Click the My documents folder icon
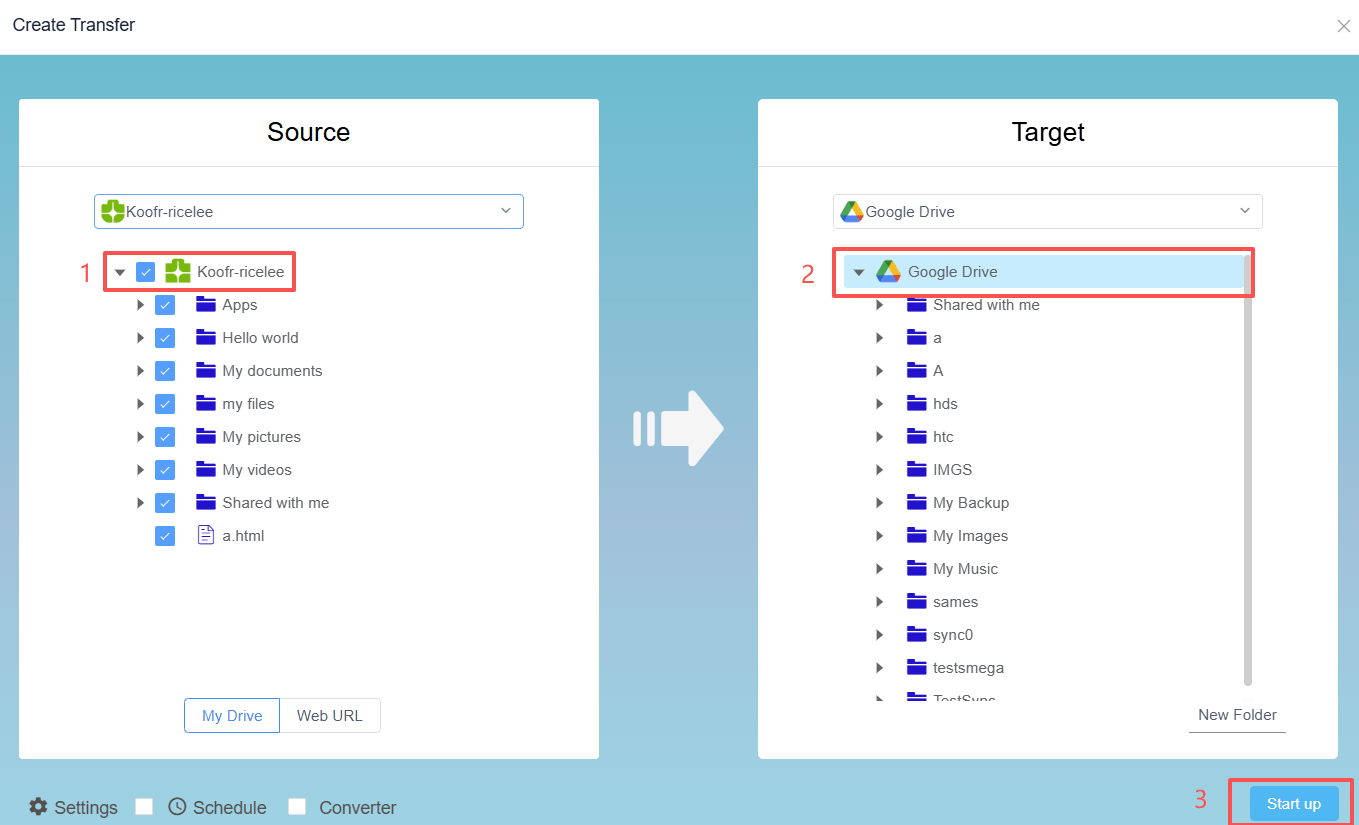This screenshot has width=1359, height=825. [x=206, y=370]
